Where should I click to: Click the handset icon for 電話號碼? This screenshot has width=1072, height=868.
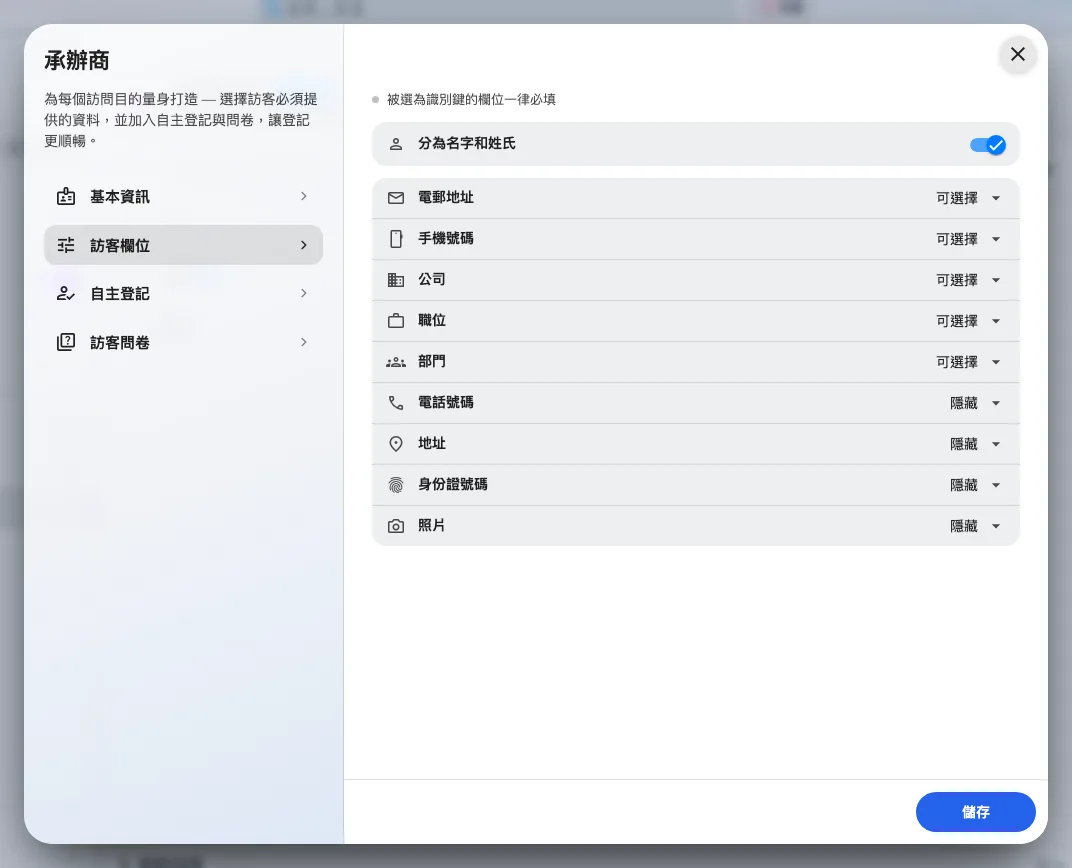[396, 403]
